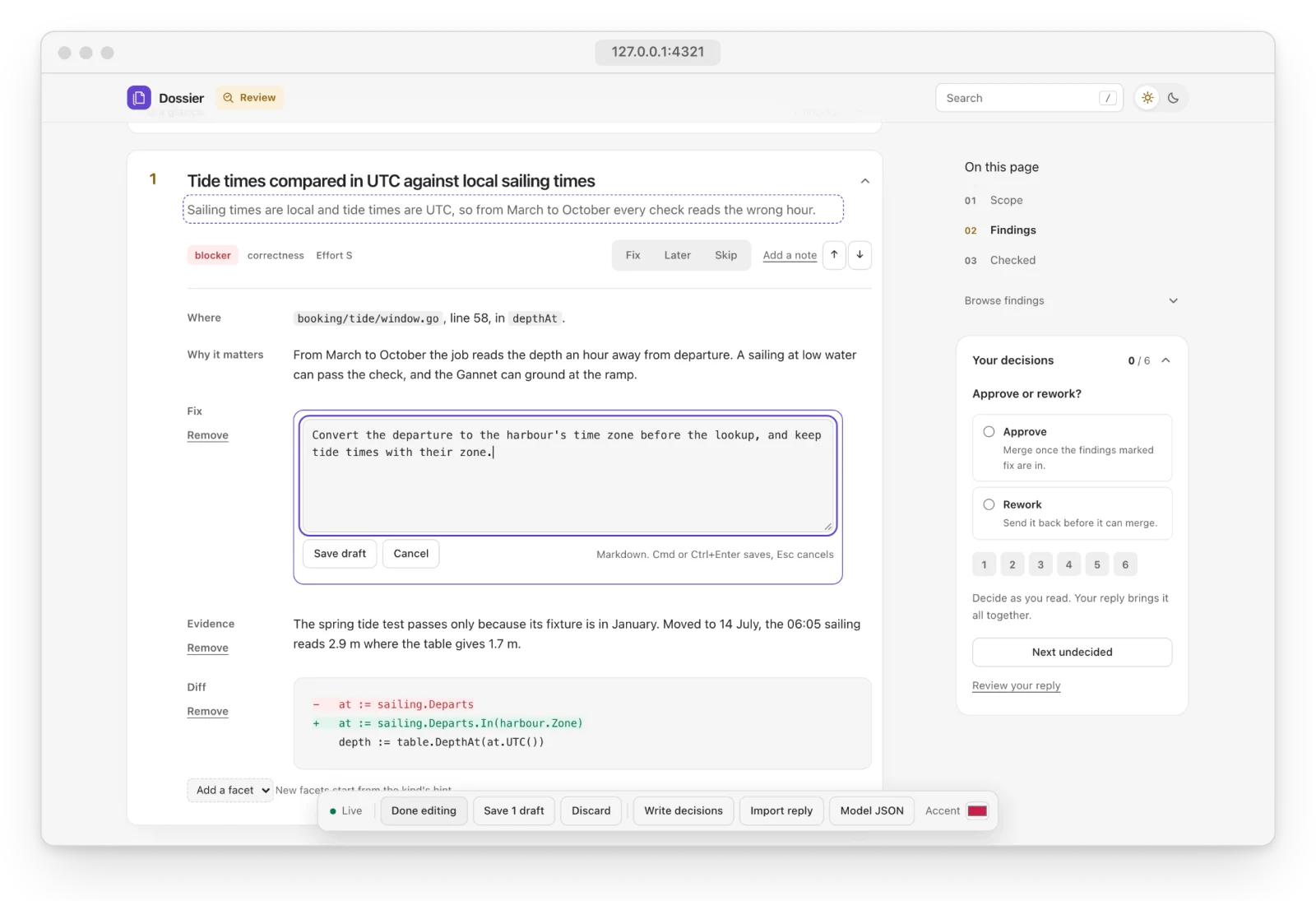Remove the Diff facet

207,712
